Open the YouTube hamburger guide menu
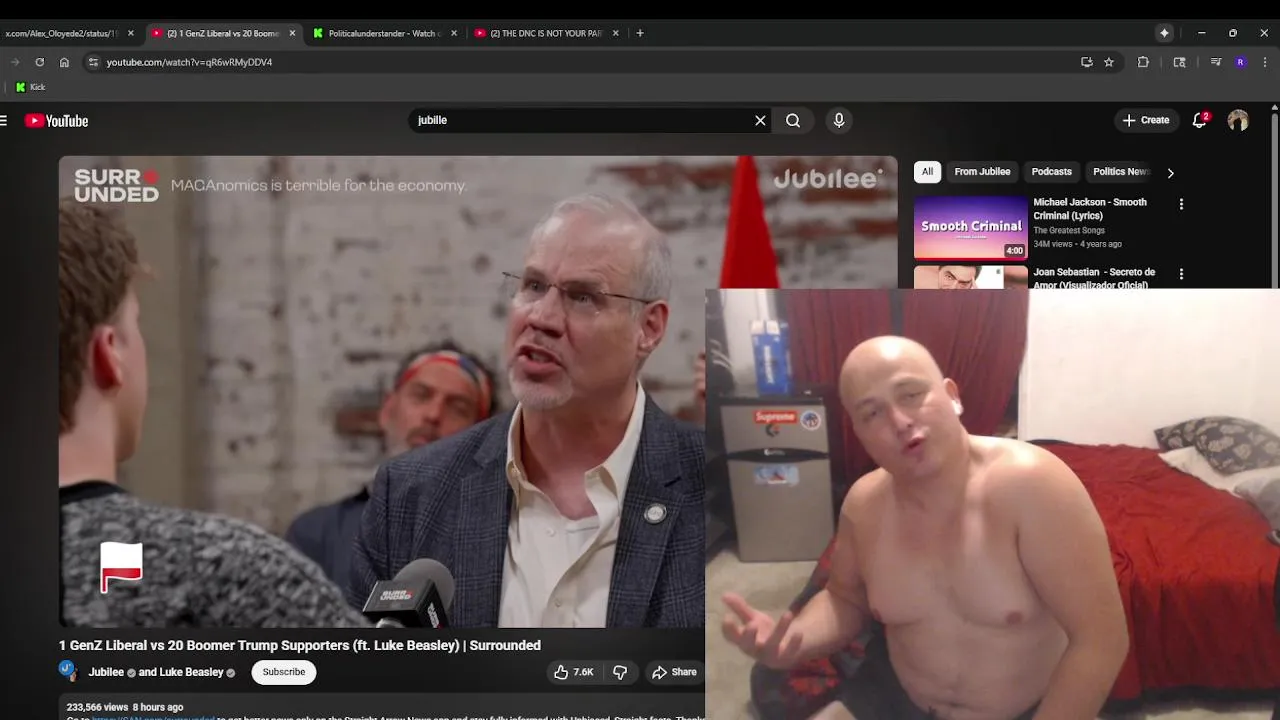This screenshot has width=1280, height=720. (4, 121)
